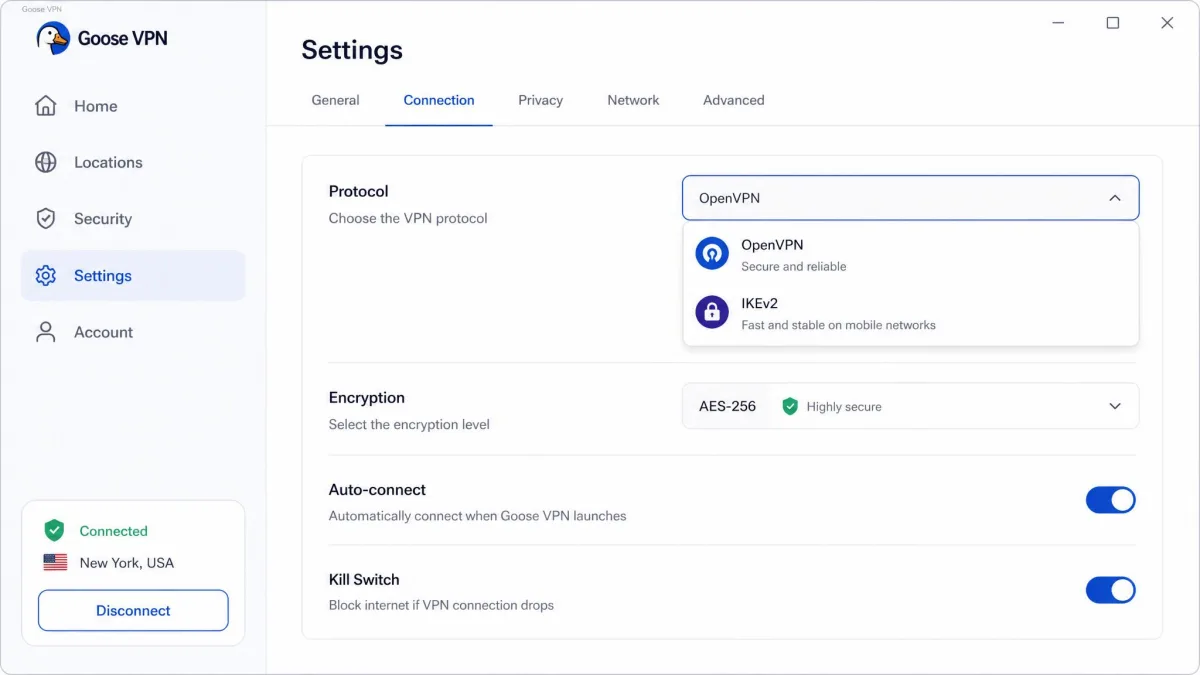Open the Privacy tab

click(x=540, y=100)
